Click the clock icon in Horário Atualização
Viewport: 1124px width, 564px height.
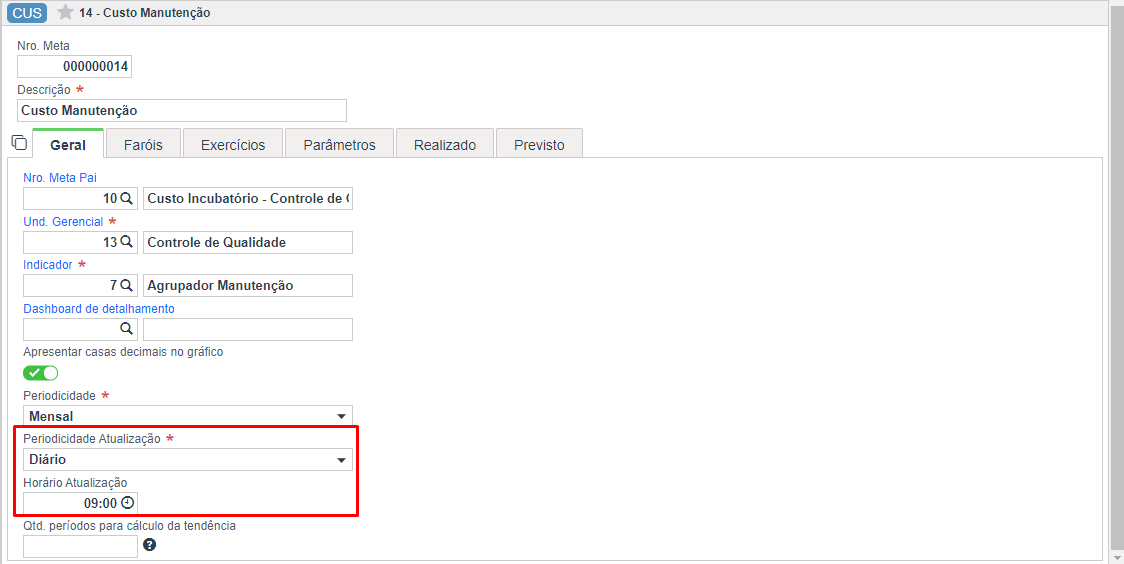pyautogui.click(x=127, y=503)
